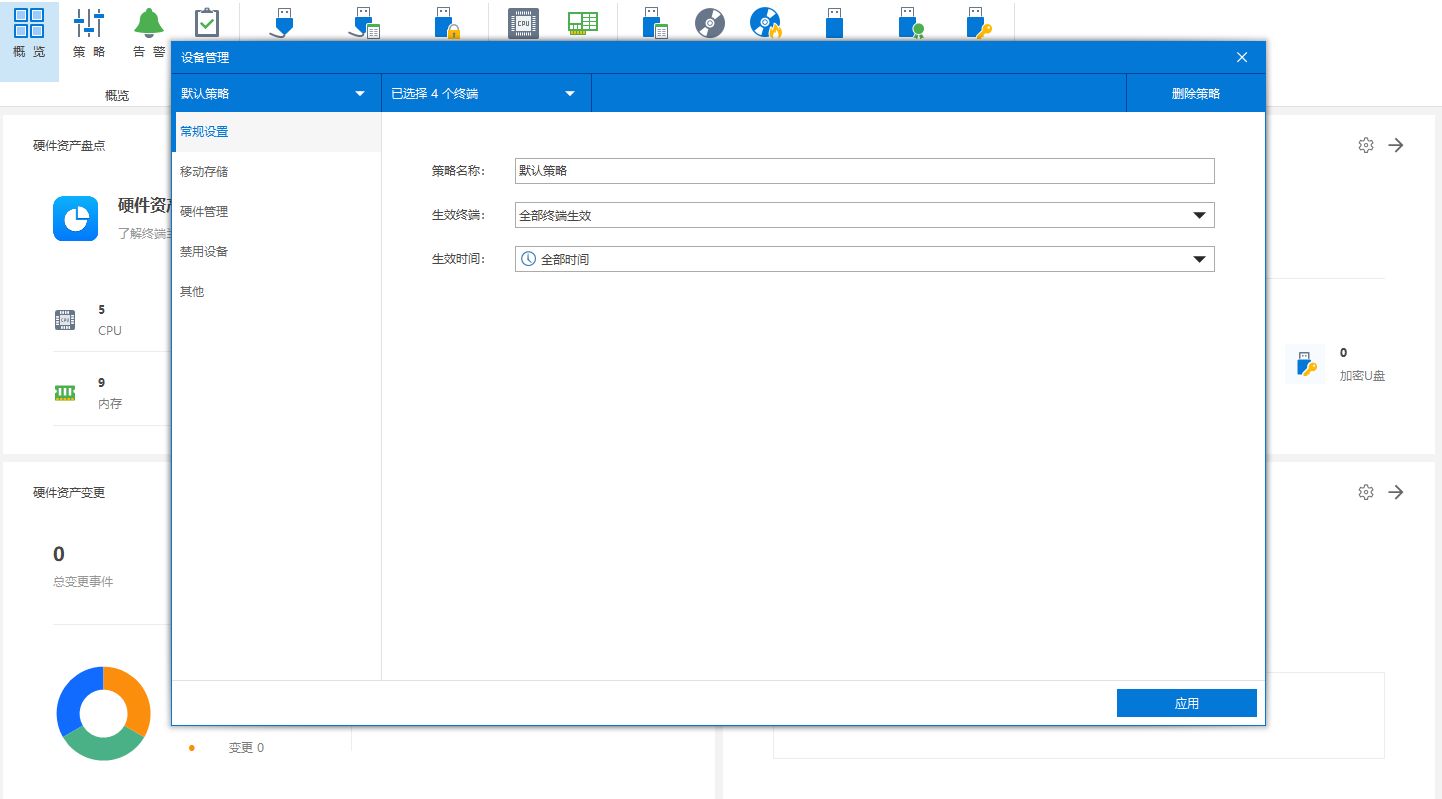Select the 禁用设备 tab
Image resolution: width=1442 pixels, height=799 pixels.
(x=276, y=252)
